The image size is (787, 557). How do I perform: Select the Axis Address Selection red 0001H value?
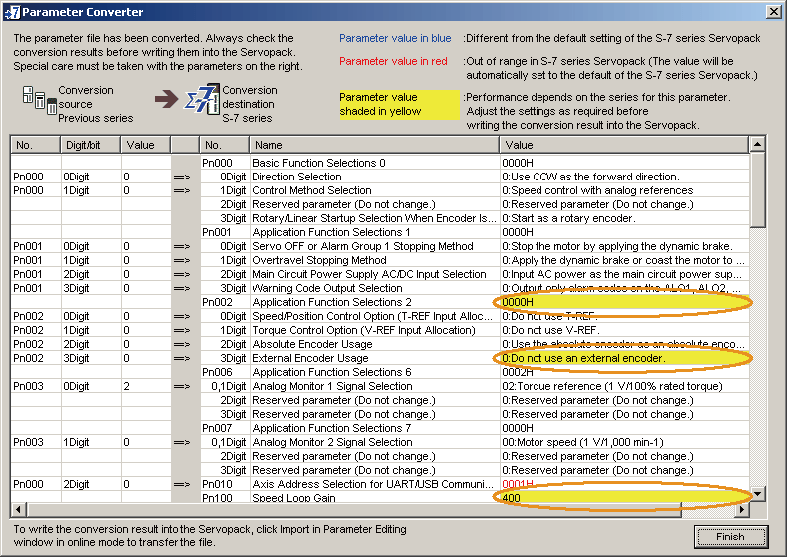point(520,484)
